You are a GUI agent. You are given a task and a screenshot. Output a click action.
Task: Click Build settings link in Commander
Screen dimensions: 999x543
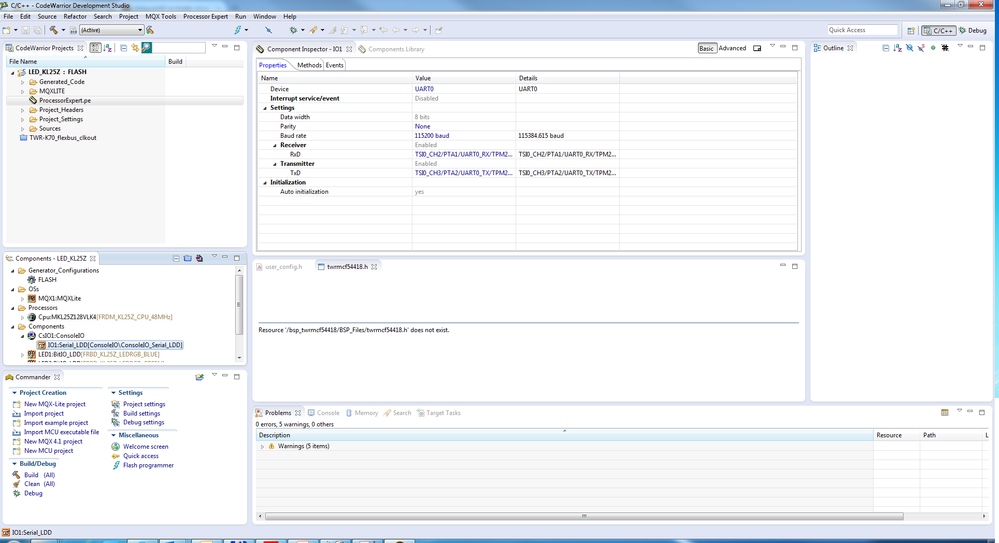coord(141,413)
